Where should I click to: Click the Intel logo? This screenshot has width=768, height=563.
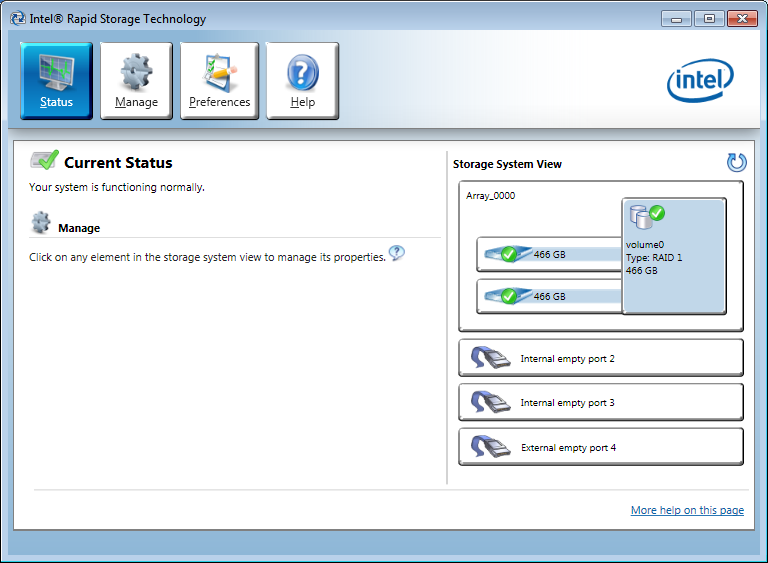pyautogui.click(x=700, y=80)
